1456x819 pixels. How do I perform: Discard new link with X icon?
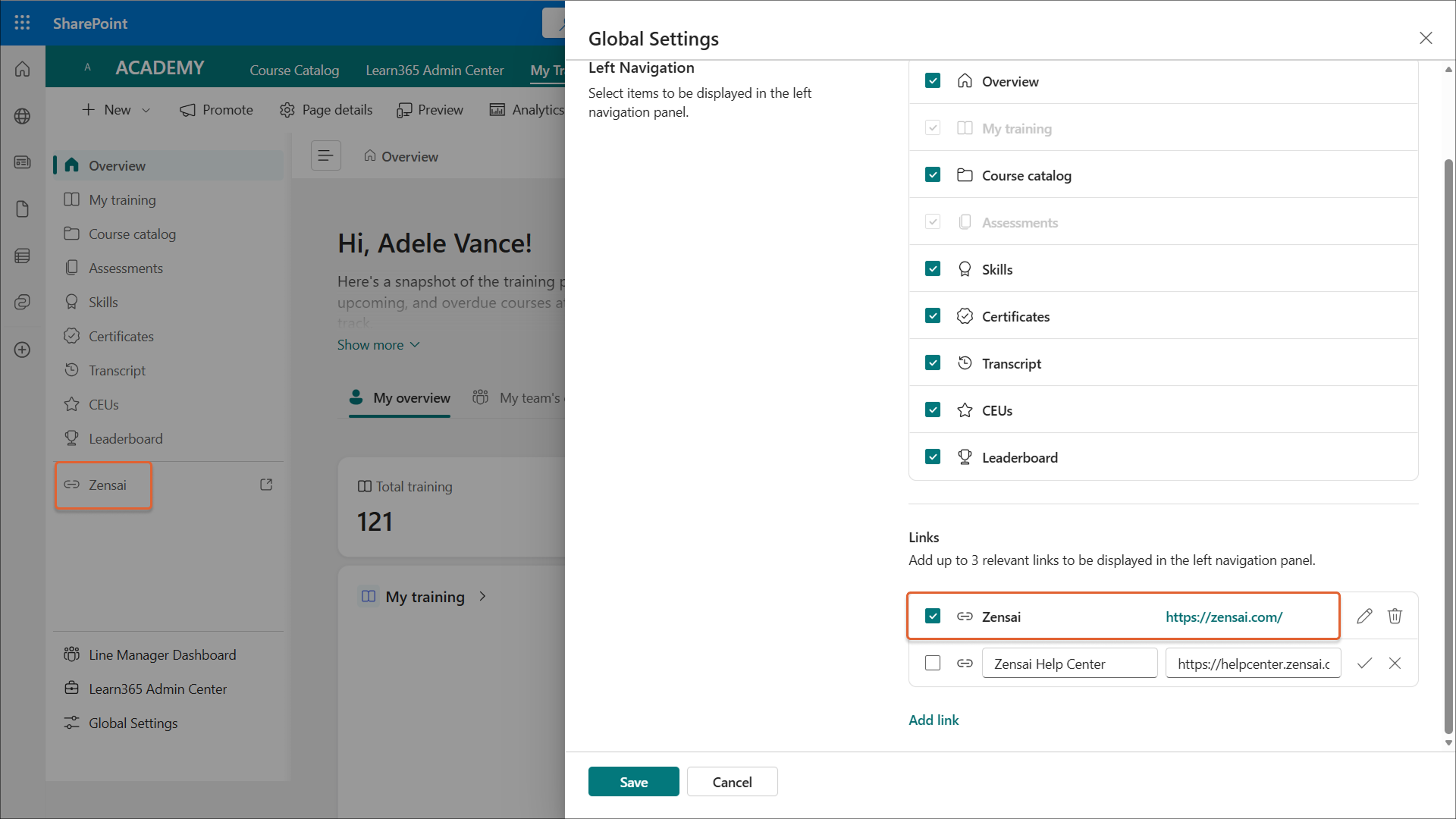pos(1395,664)
